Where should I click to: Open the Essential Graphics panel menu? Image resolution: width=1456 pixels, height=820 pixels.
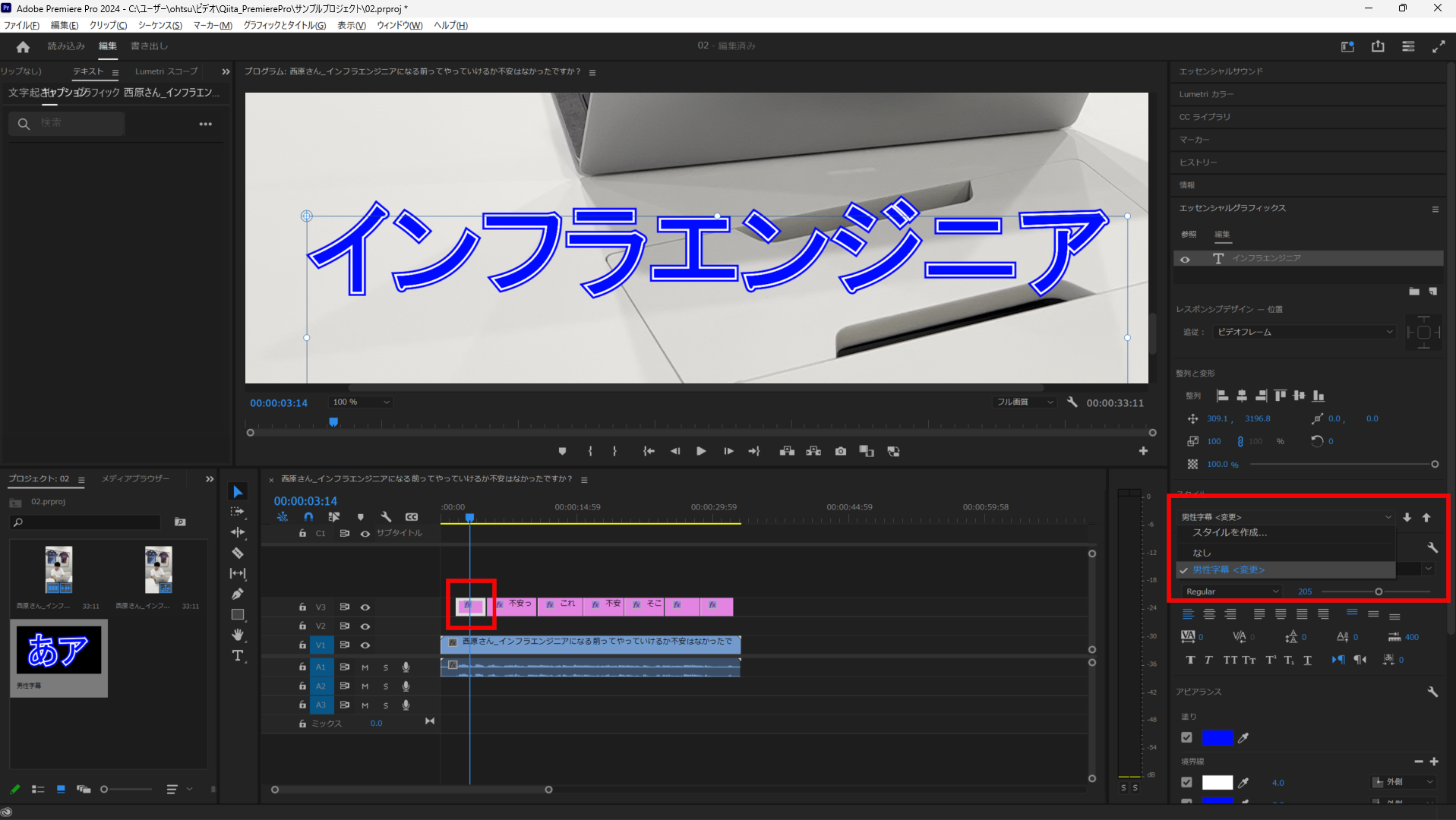click(1435, 209)
